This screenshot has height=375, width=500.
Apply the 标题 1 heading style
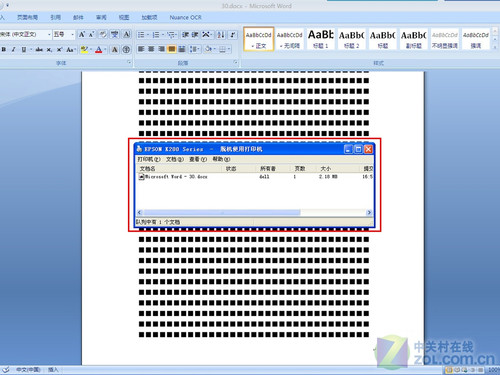320,39
